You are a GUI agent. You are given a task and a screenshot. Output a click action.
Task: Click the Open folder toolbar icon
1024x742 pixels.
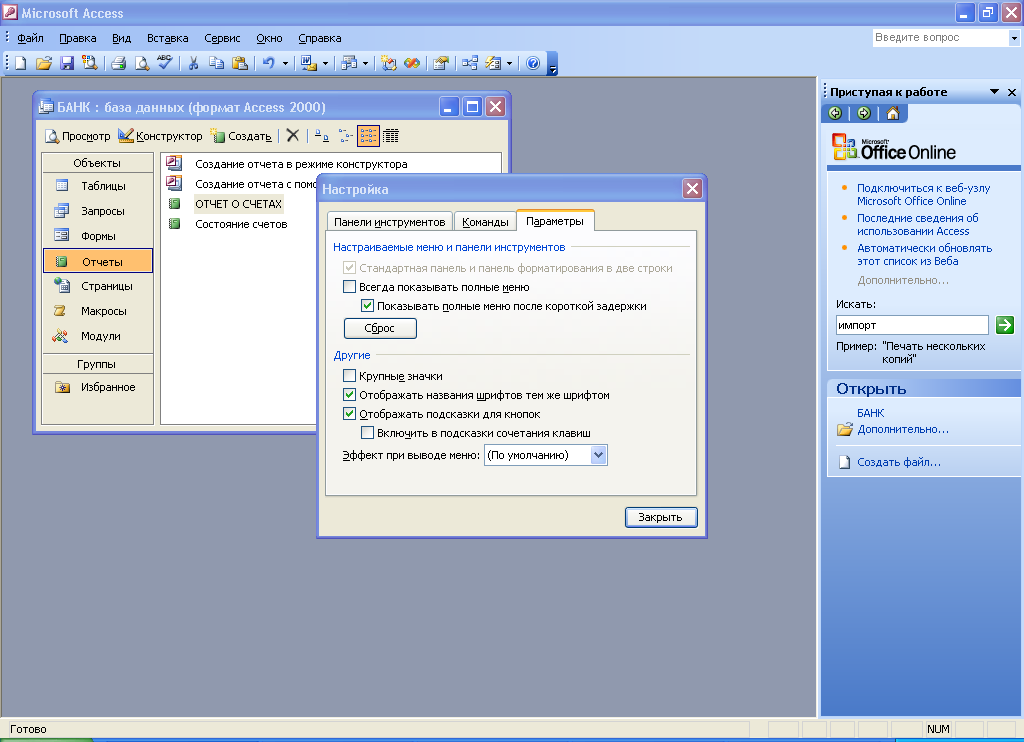tap(44, 63)
